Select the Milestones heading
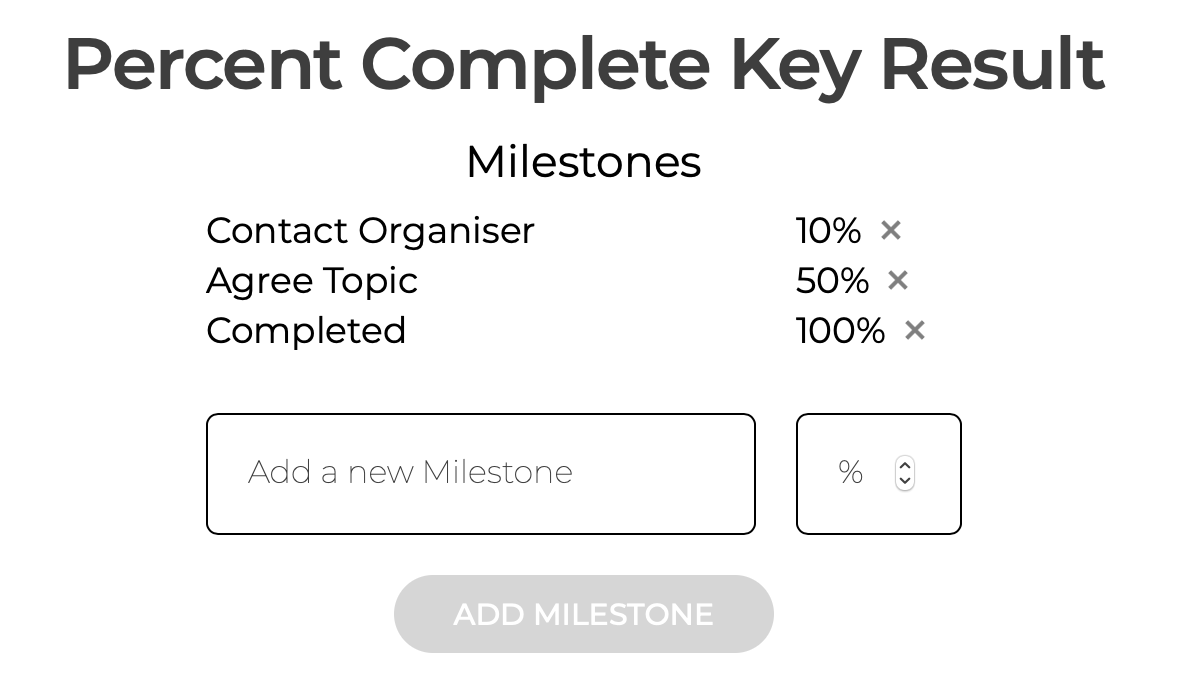The width and height of the screenshot is (1196, 684). tap(583, 161)
